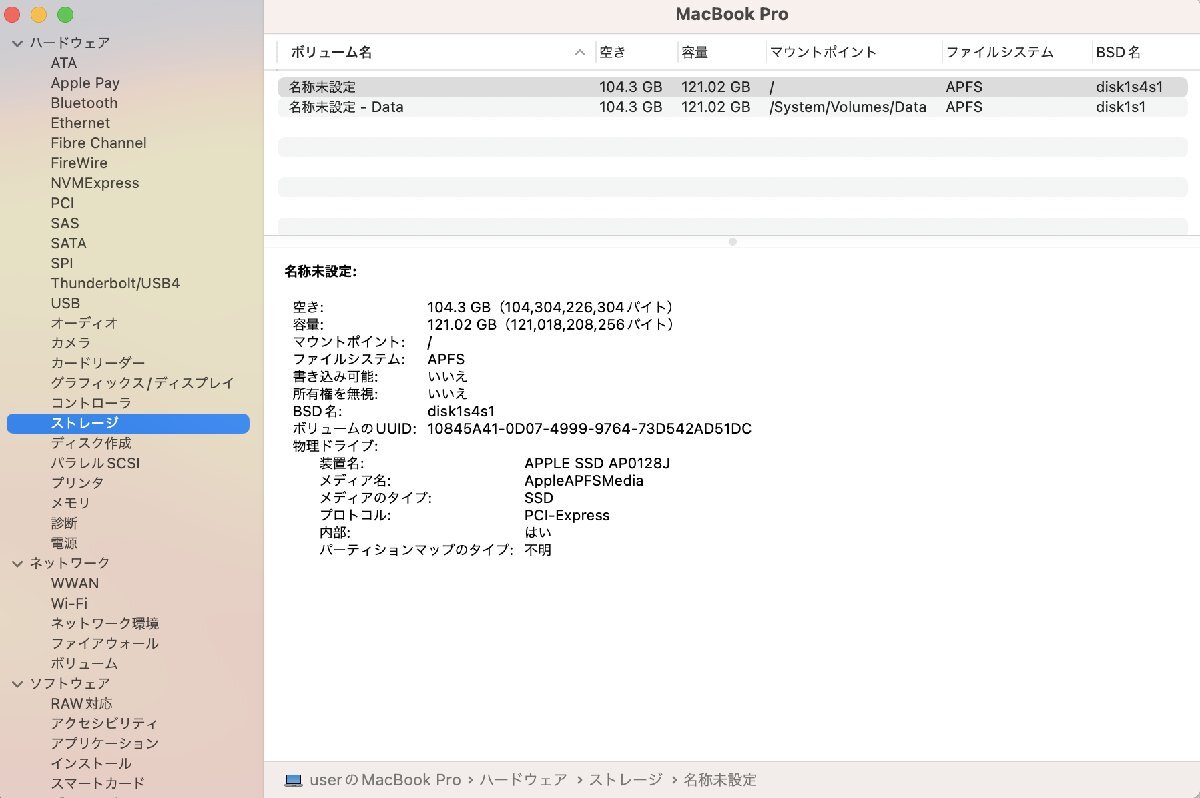Click 名称未設定 in the path bar

tap(720, 780)
